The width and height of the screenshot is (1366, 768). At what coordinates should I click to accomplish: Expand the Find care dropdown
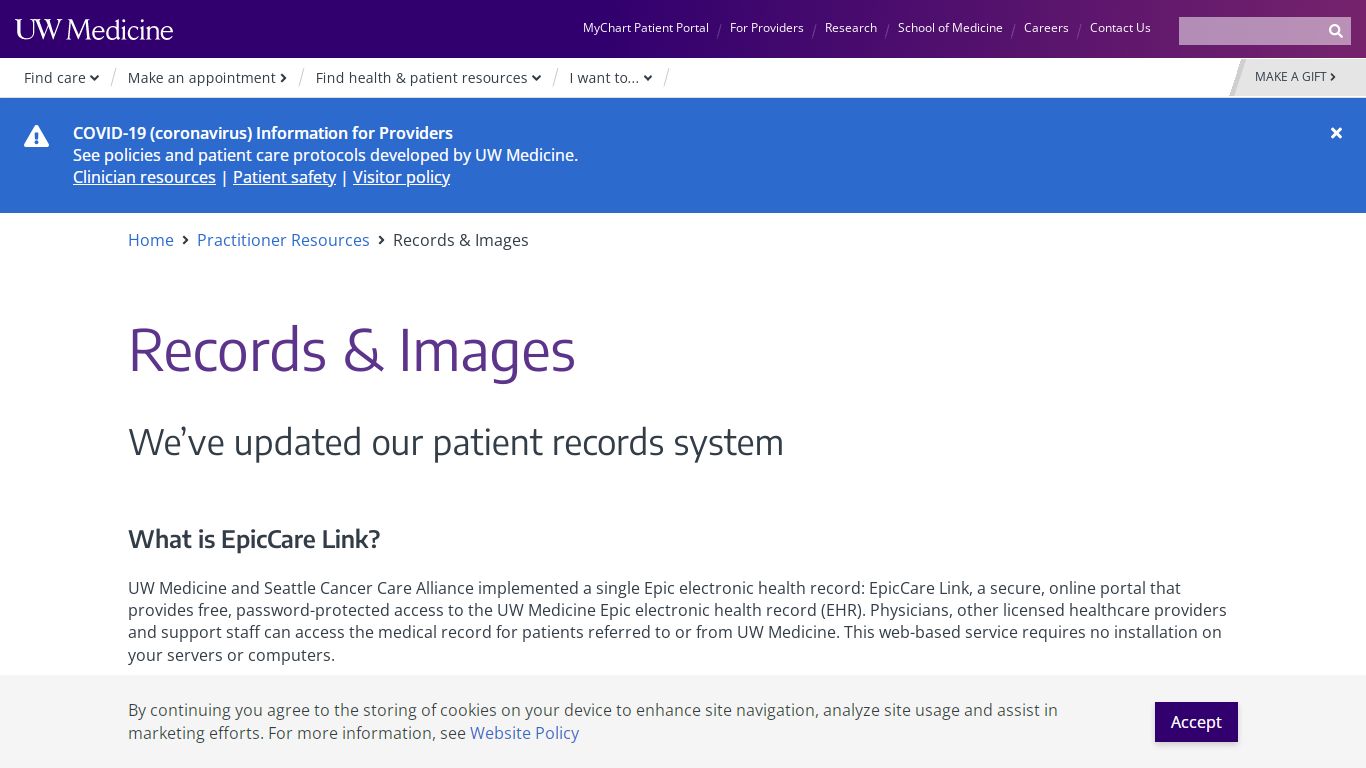point(61,78)
